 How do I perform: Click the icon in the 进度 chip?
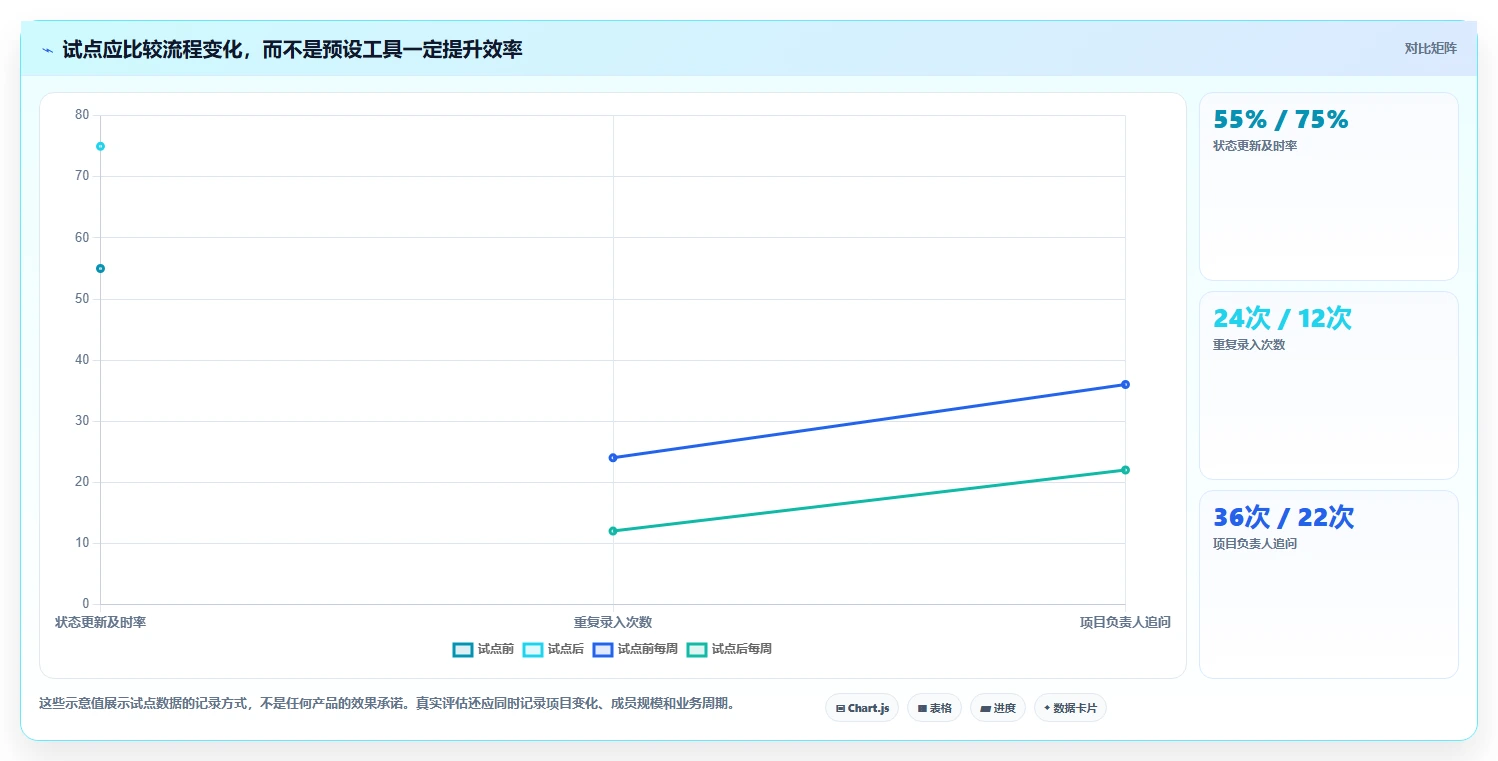point(985,708)
